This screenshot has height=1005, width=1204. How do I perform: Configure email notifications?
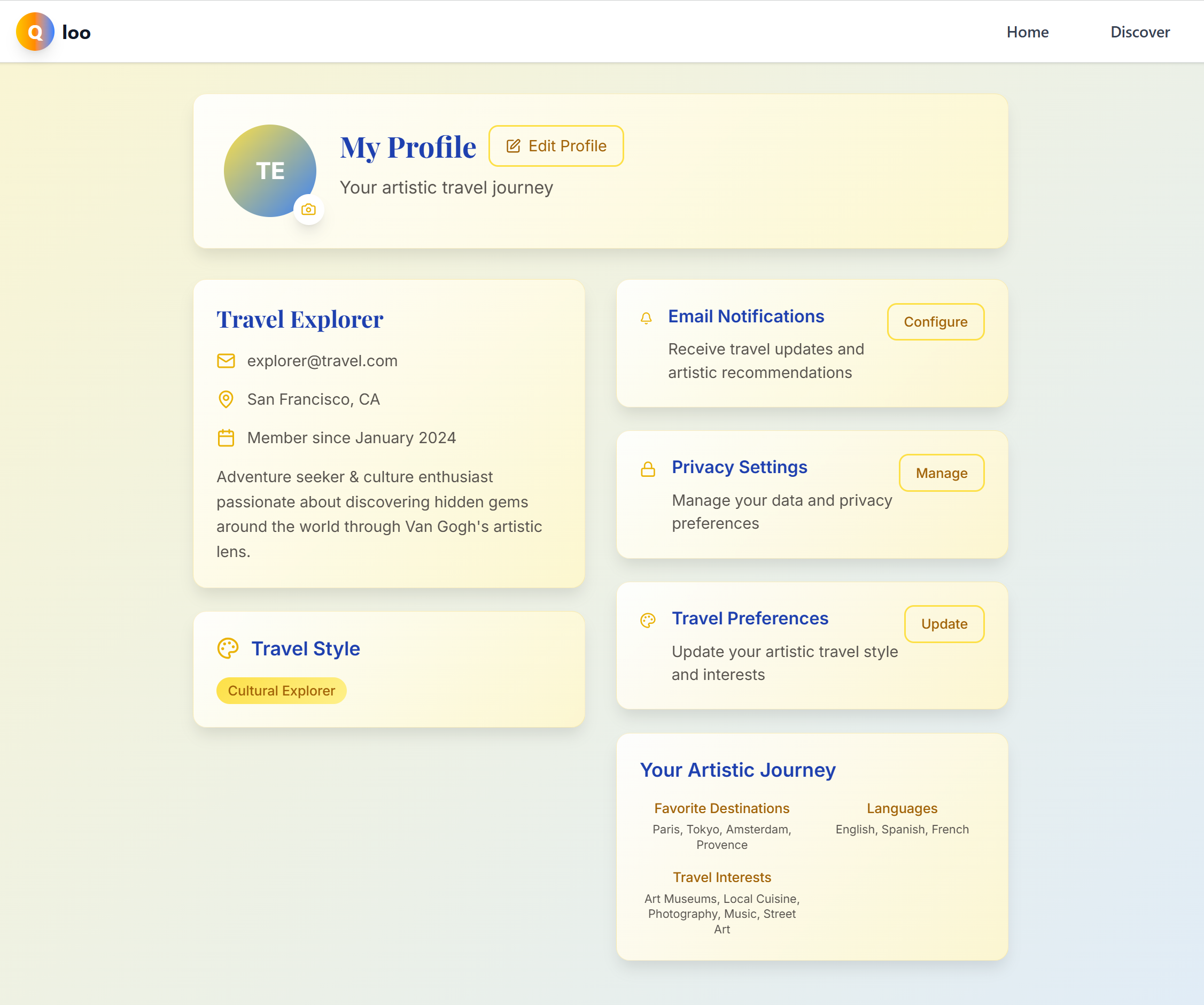click(x=935, y=322)
